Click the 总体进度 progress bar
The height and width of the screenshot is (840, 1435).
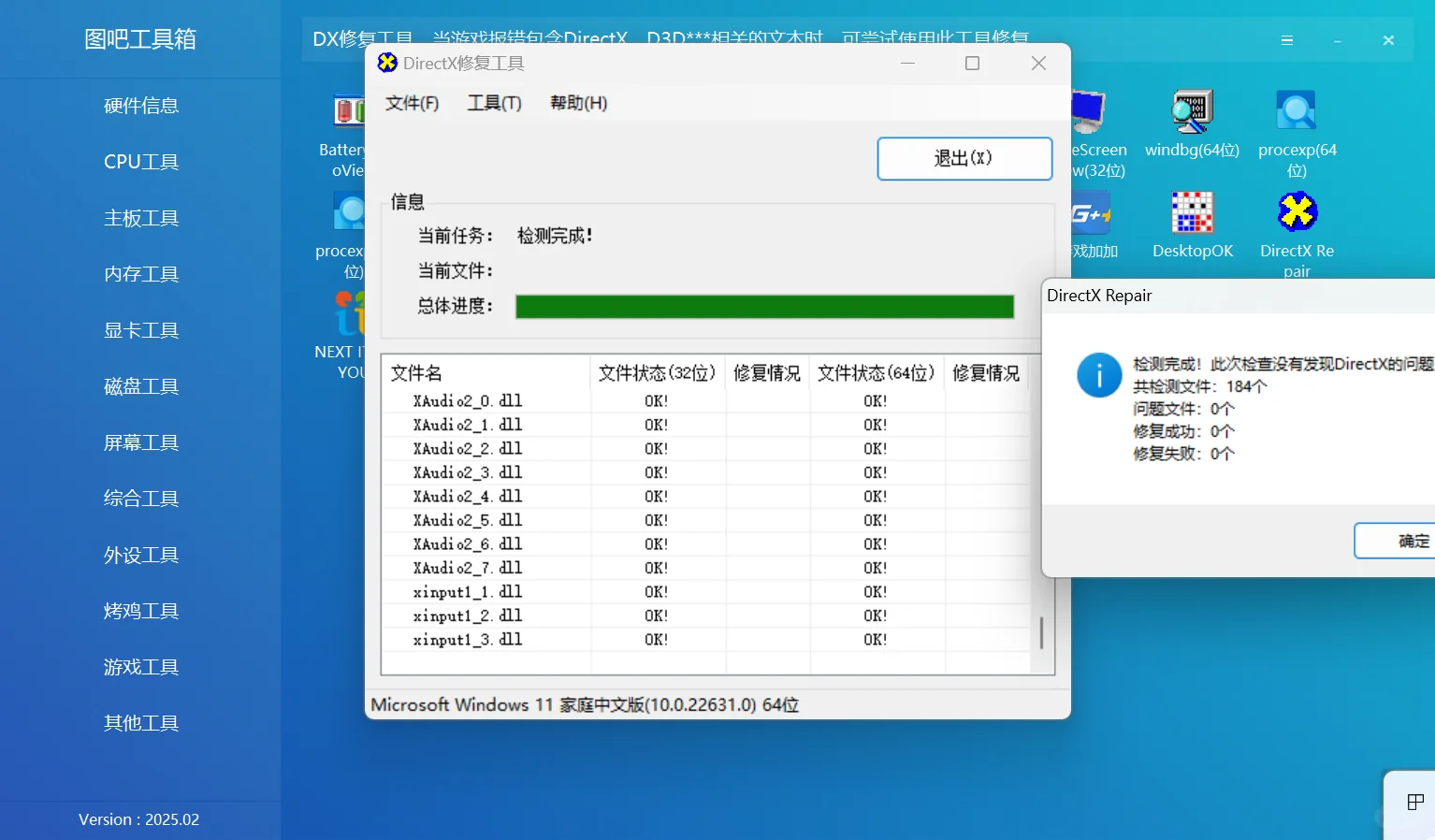tap(764, 306)
